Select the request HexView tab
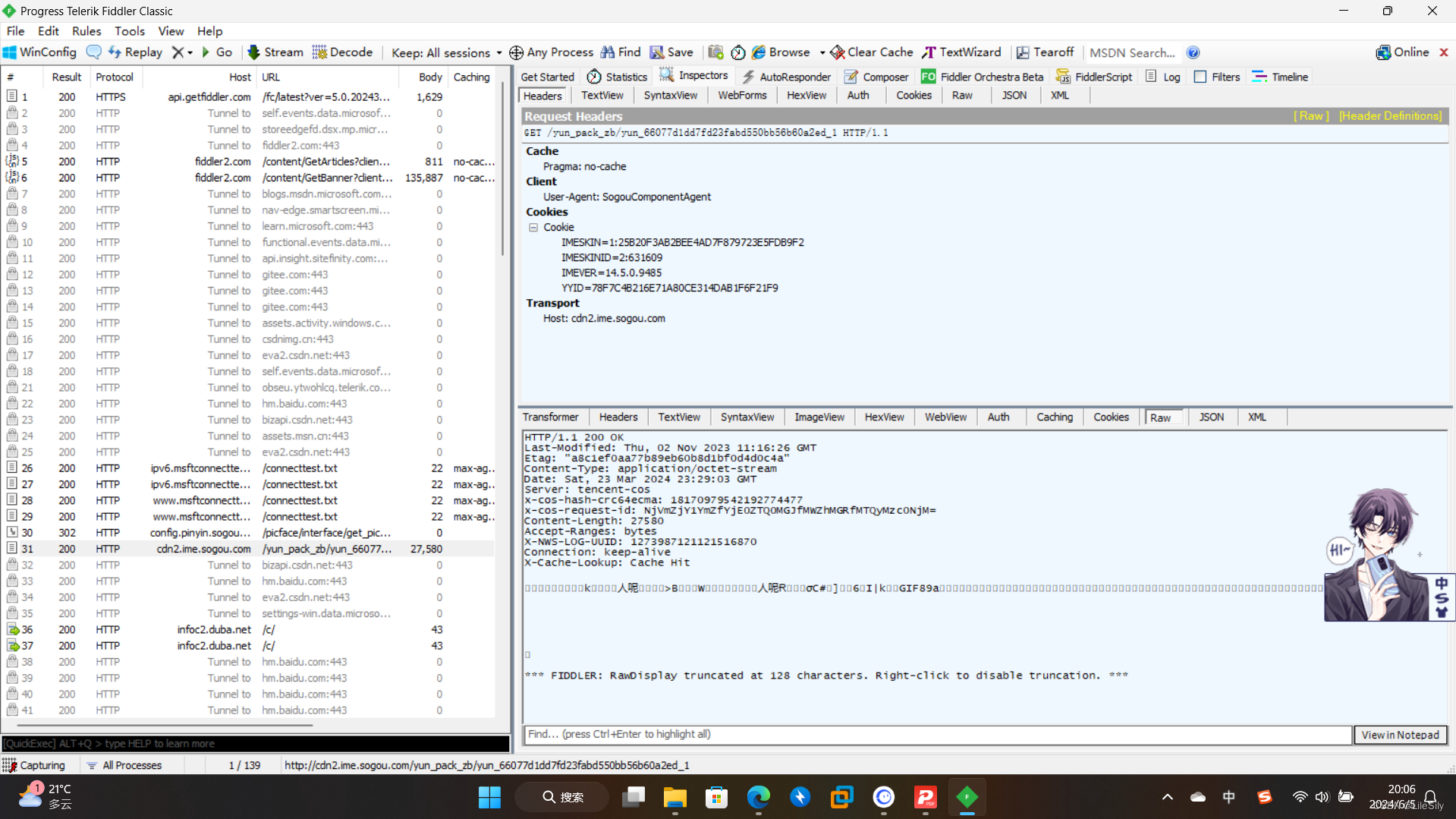Image resolution: width=1456 pixels, height=819 pixels. pos(806,96)
